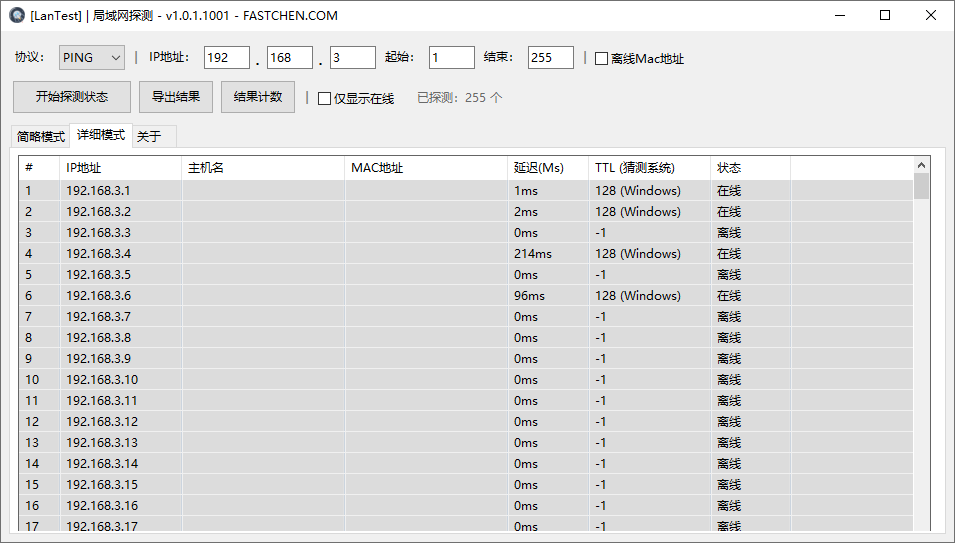Click the first IP octet field containing 192
Screen dimensions: 955x543
click(226, 58)
